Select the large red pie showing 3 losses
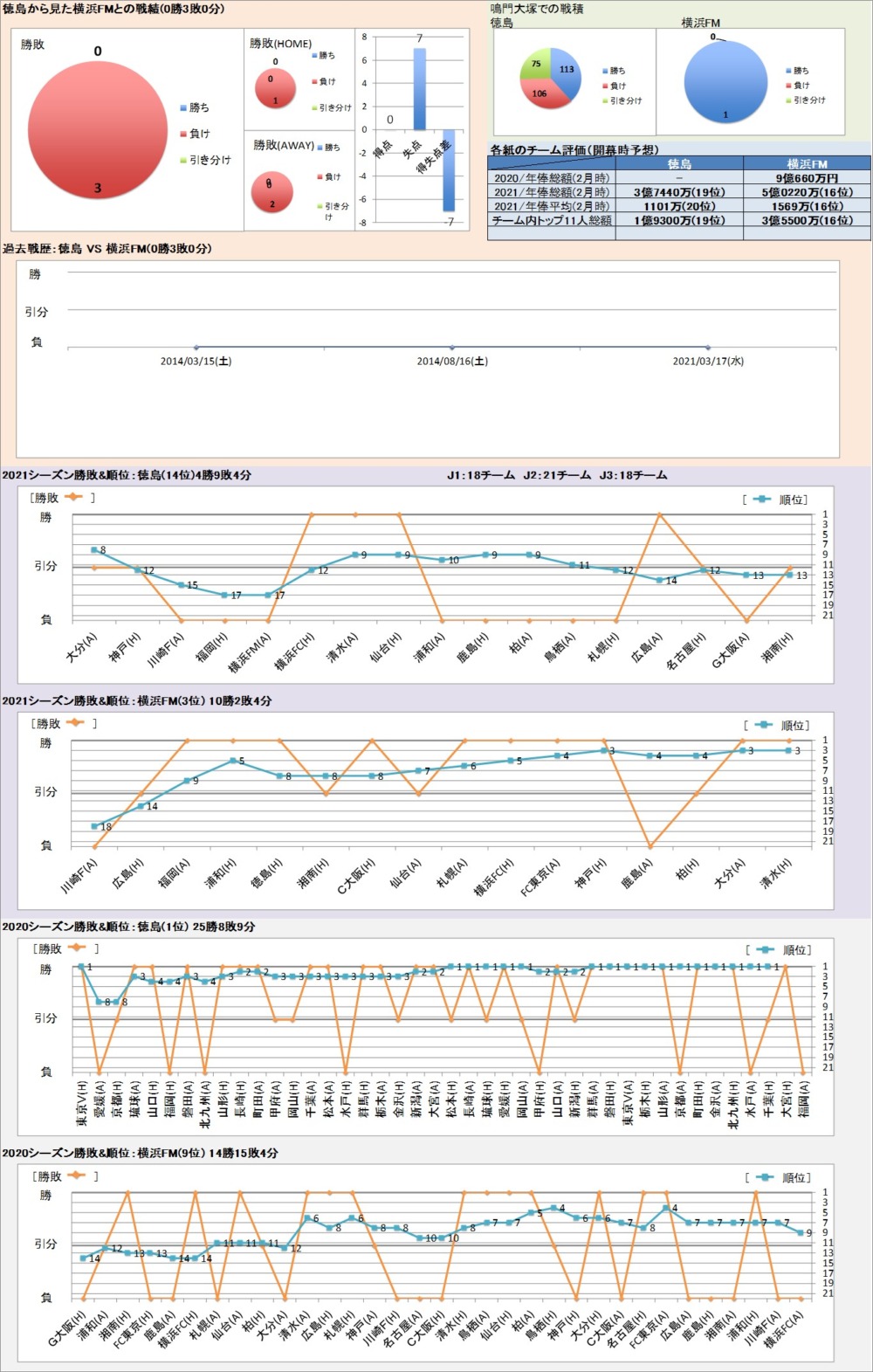Screen dimensions: 873x1372 [x=97, y=128]
